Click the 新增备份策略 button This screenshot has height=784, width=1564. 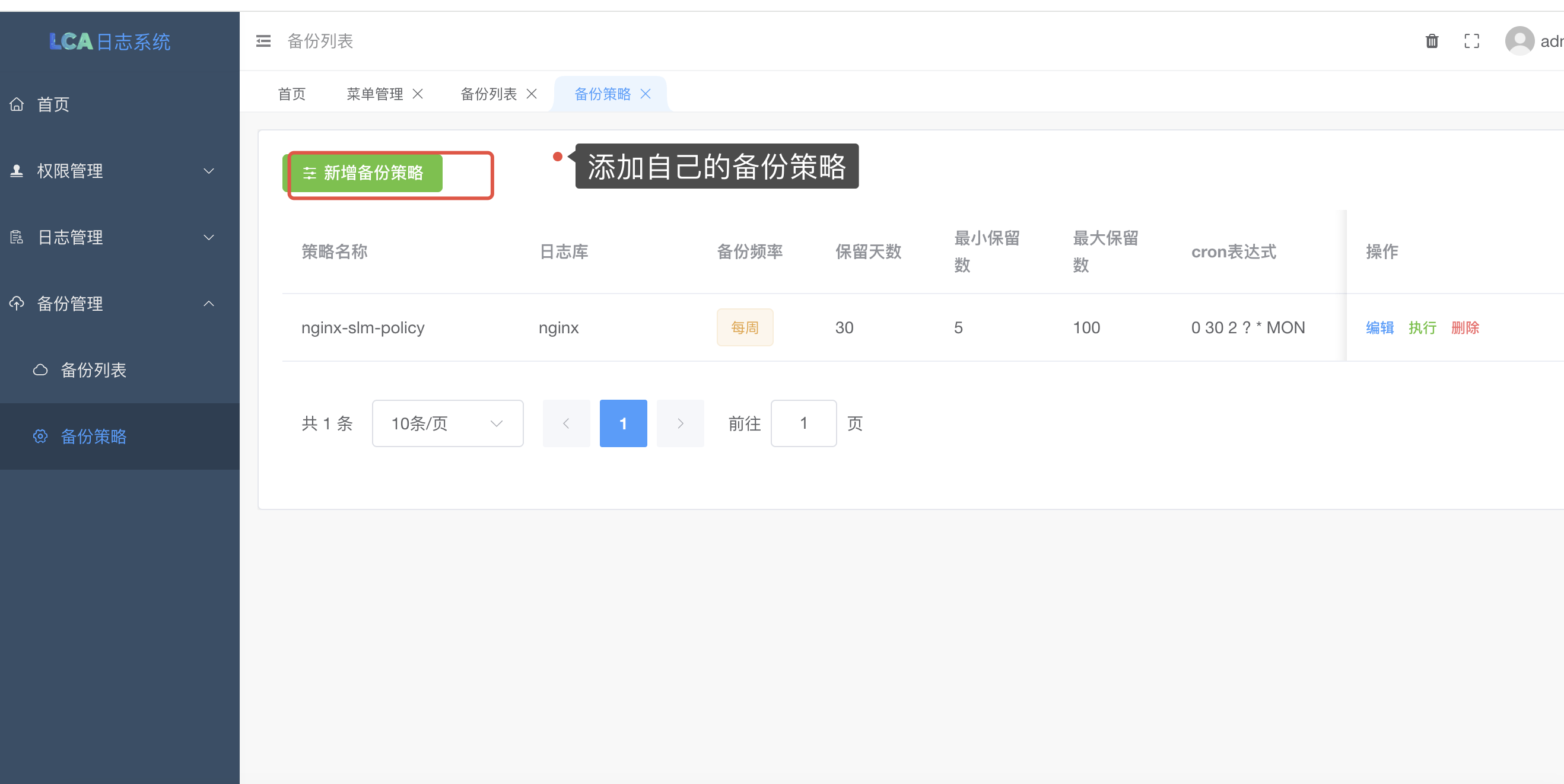pyautogui.click(x=363, y=174)
